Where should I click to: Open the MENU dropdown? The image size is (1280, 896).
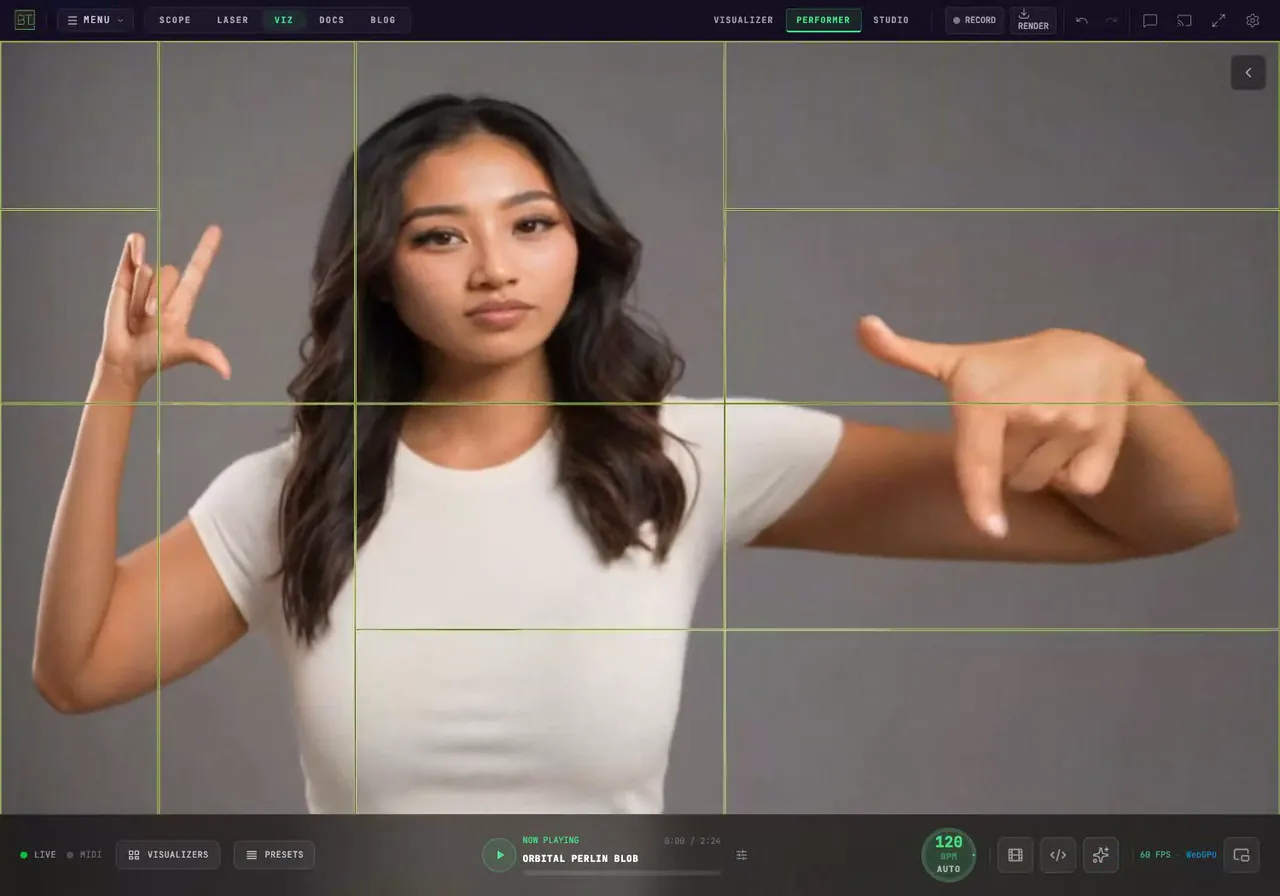click(x=95, y=20)
